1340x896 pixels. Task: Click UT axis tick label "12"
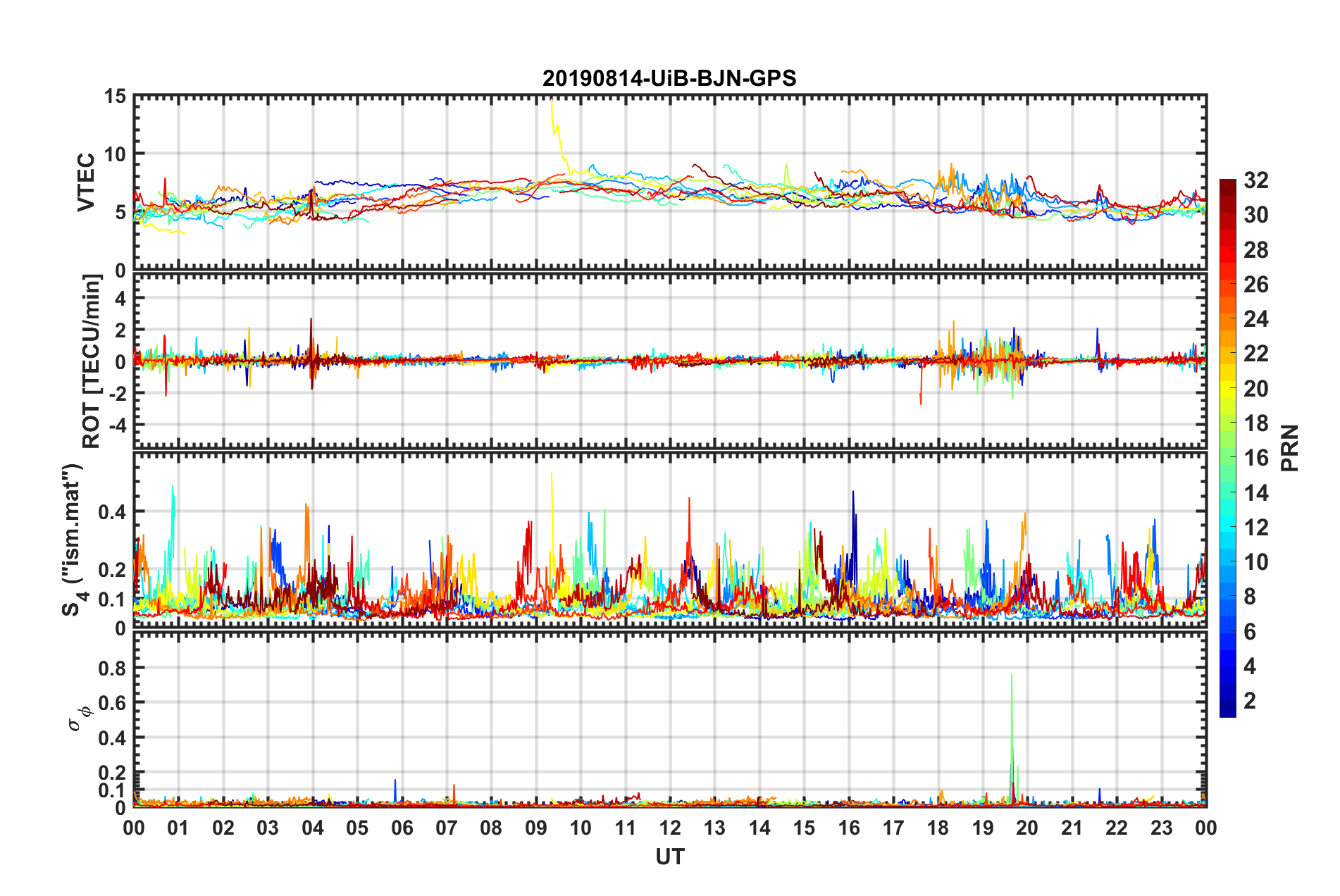click(670, 828)
